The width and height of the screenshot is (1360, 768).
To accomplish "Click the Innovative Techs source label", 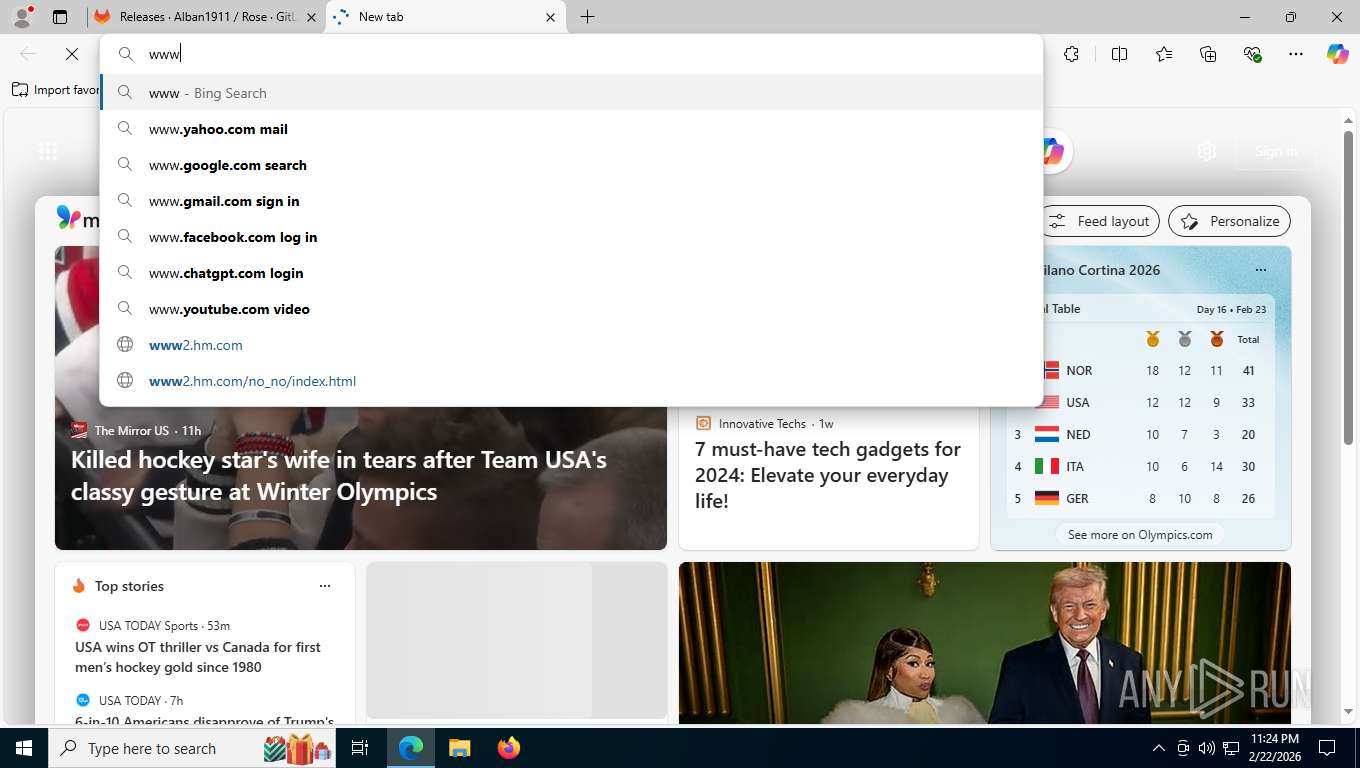I will click(x=762, y=423).
